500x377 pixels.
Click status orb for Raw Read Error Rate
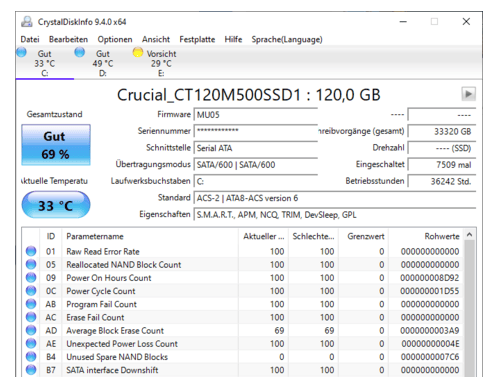(31, 251)
